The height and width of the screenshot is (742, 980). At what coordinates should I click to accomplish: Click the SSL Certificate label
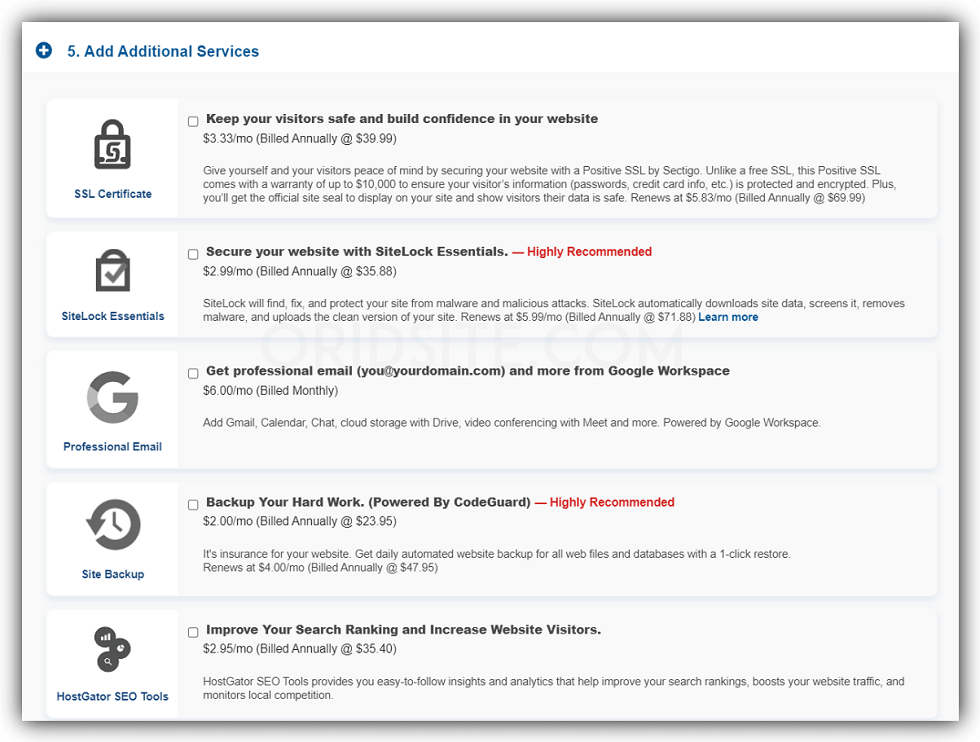pyautogui.click(x=112, y=194)
